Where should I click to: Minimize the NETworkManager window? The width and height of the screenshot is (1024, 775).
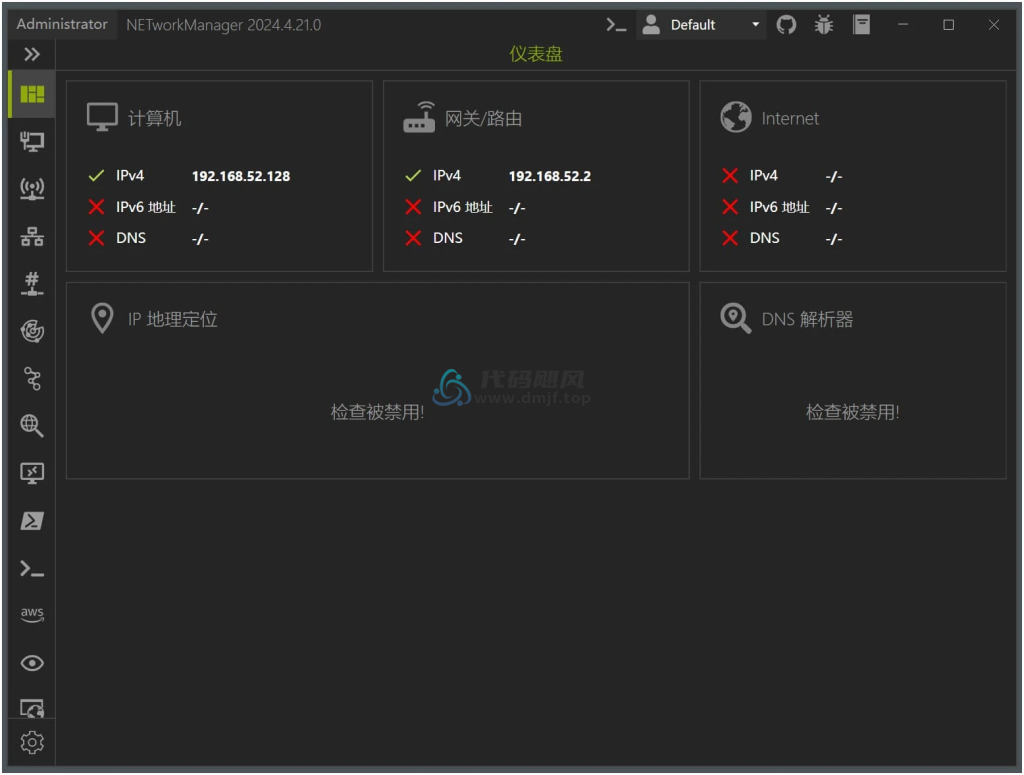click(903, 25)
